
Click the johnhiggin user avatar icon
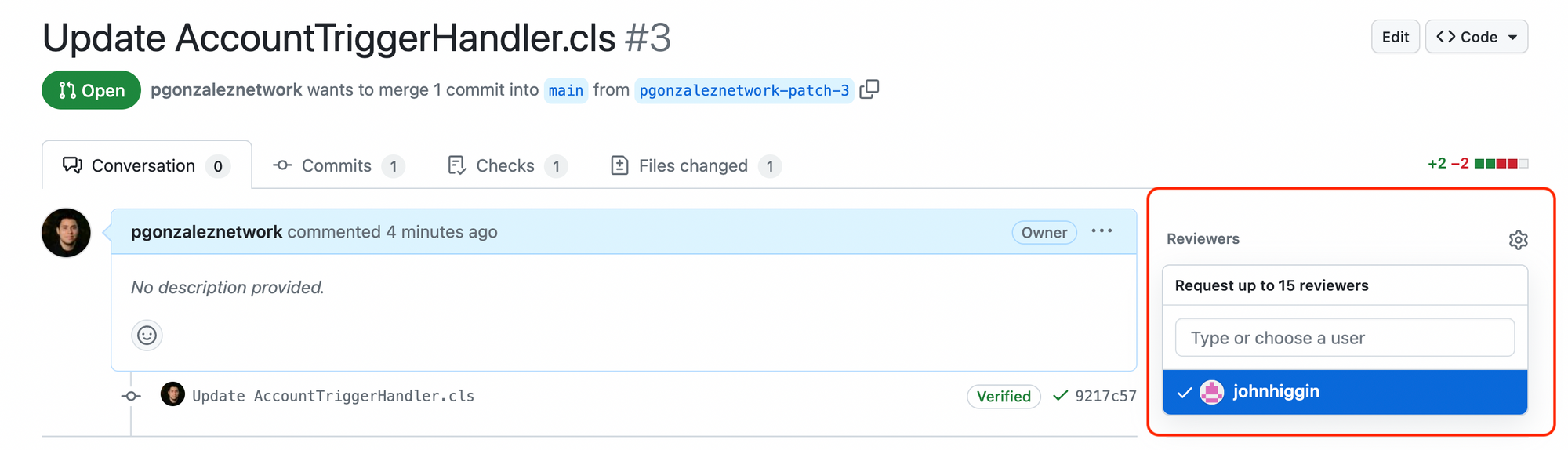pos(1211,392)
